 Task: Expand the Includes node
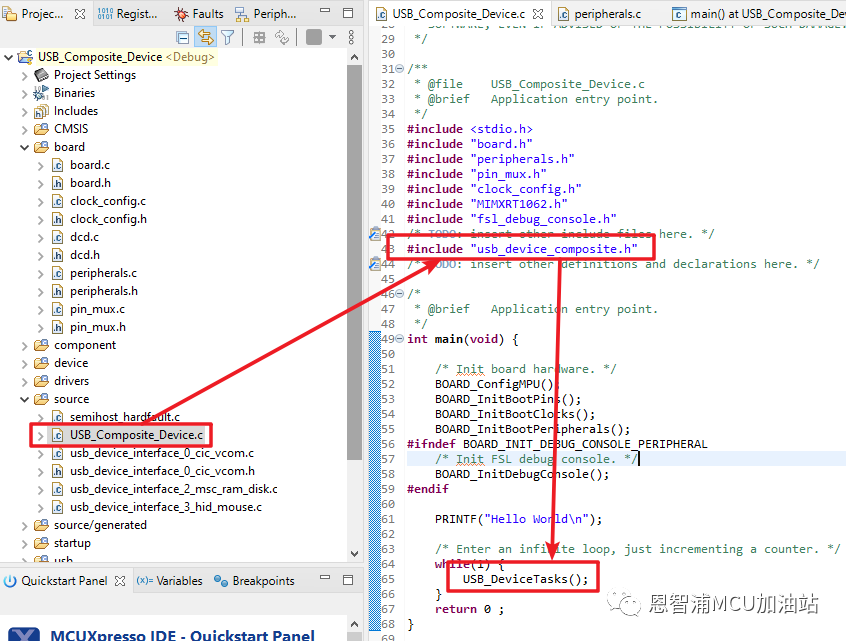coord(24,111)
